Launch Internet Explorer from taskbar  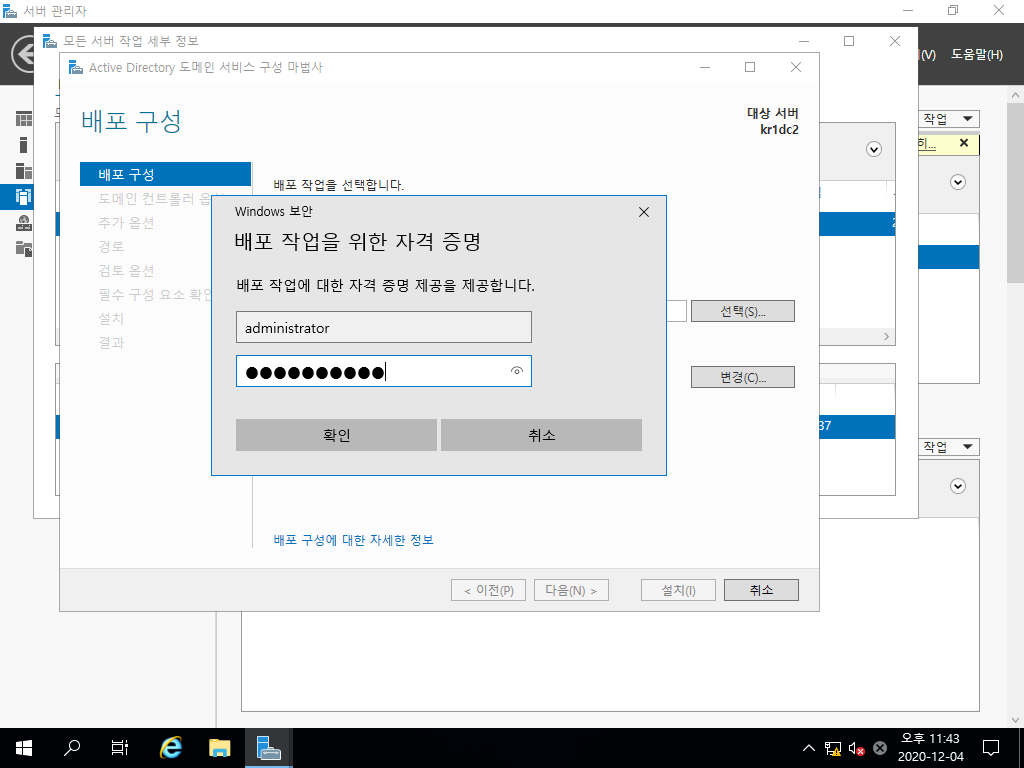[170, 748]
